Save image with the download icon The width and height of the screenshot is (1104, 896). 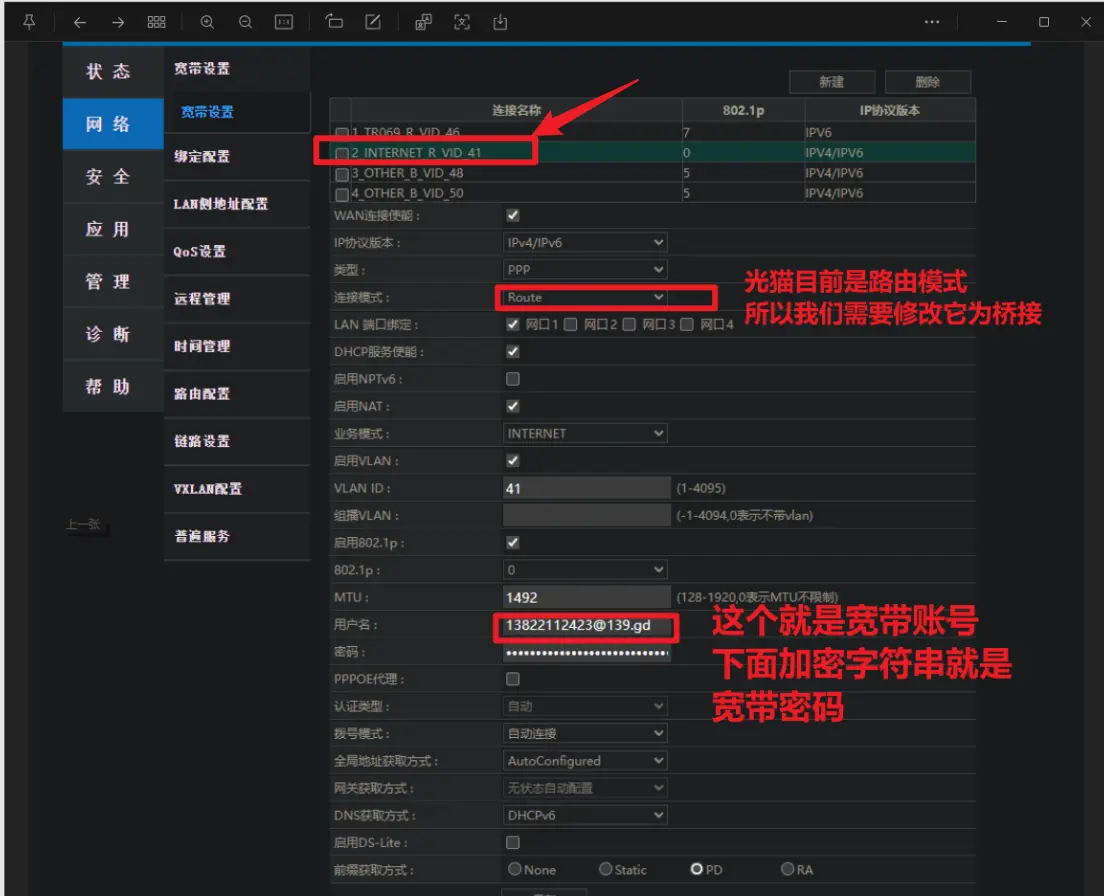click(x=500, y=22)
